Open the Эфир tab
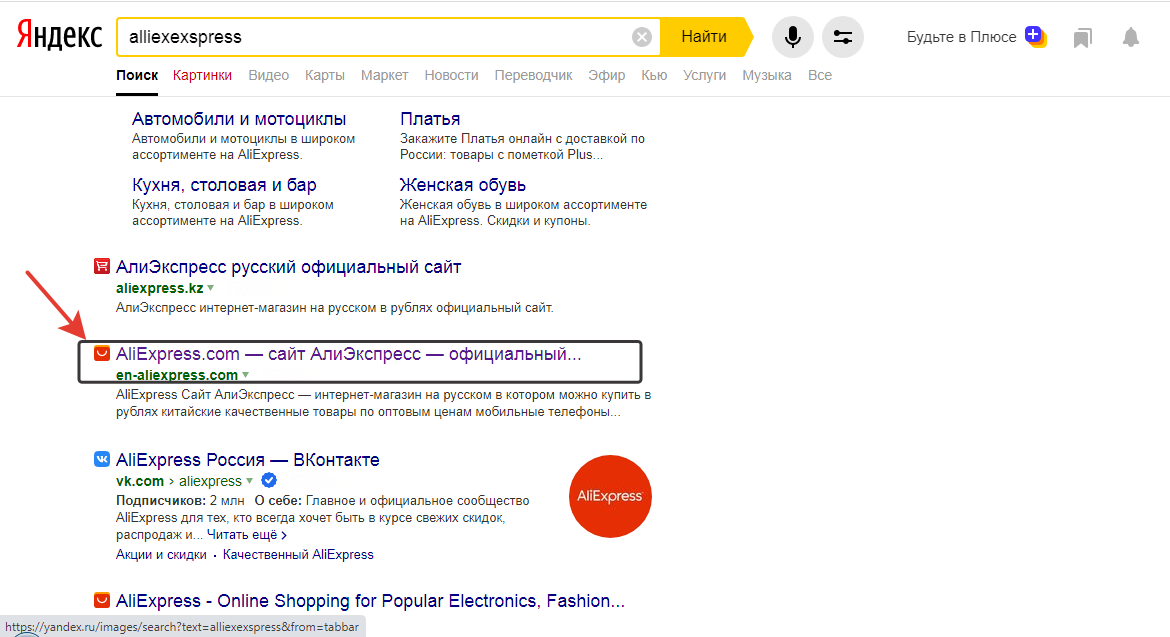This screenshot has height=637, width=1170. tap(607, 75)
